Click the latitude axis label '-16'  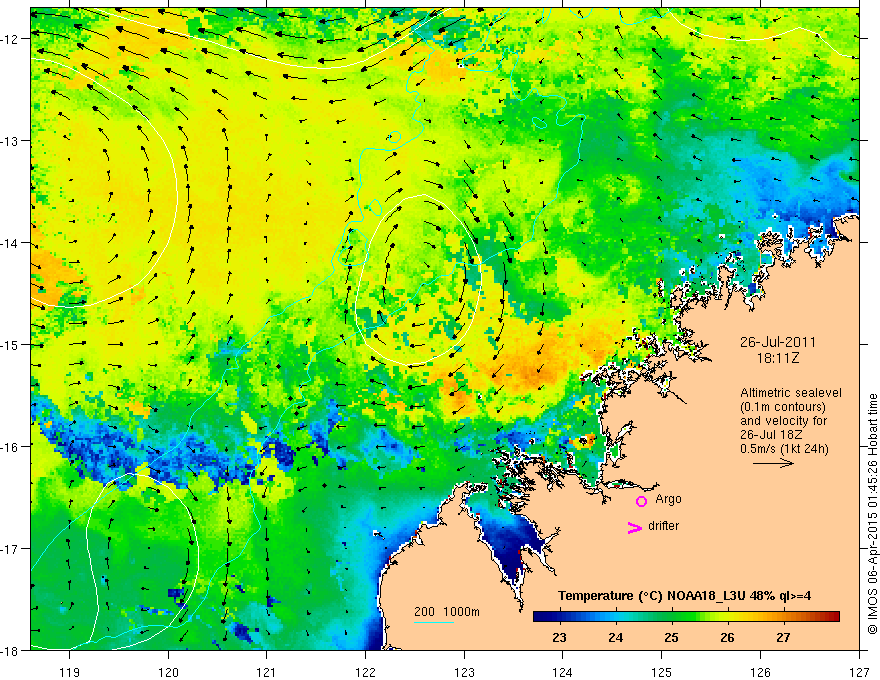[11, 447]
